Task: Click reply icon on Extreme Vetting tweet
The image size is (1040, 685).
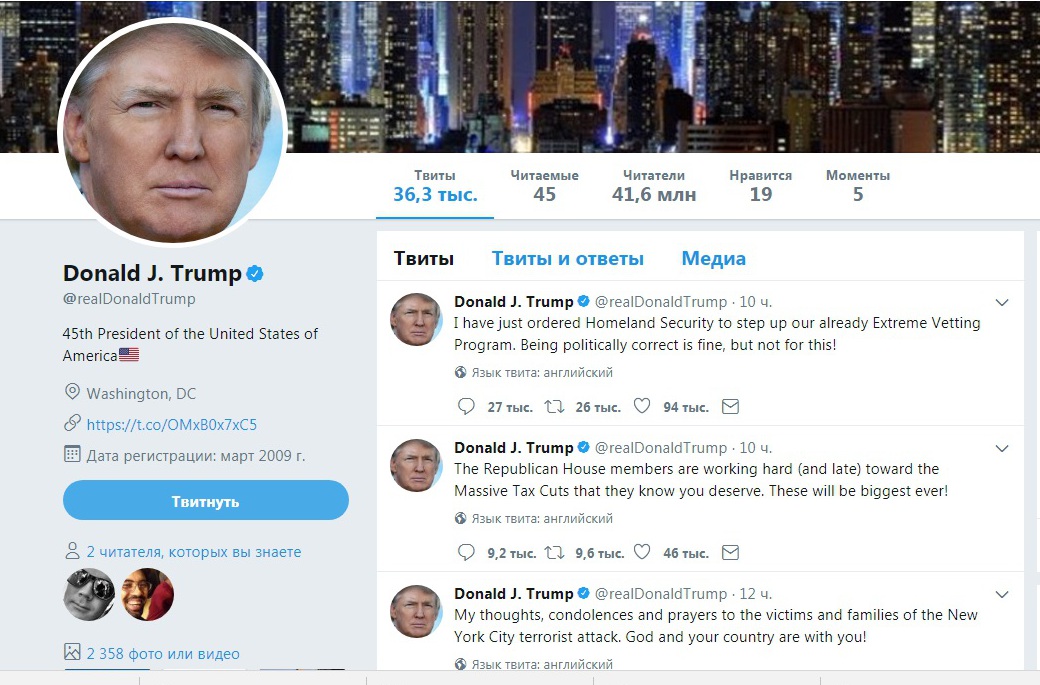Action: pos(466,406)
